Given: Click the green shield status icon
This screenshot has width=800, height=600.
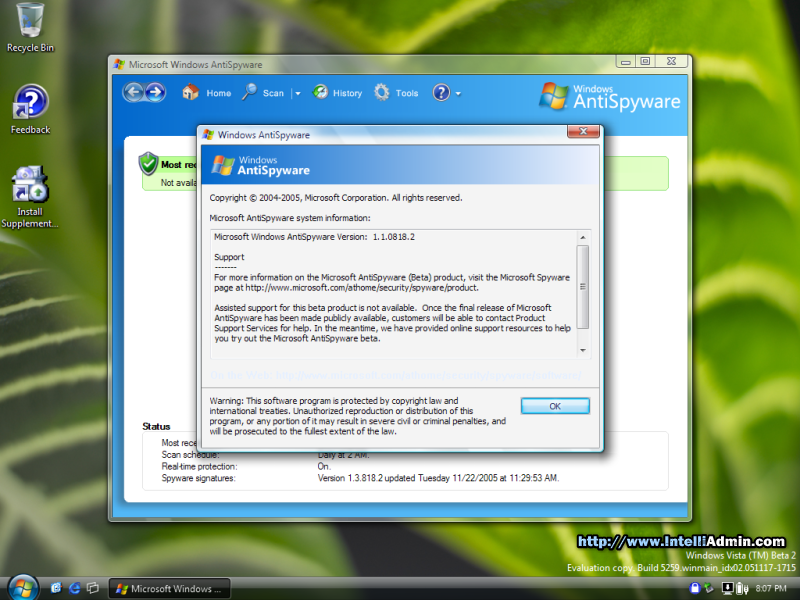Looking at the screenshot, I should point(148,163).
